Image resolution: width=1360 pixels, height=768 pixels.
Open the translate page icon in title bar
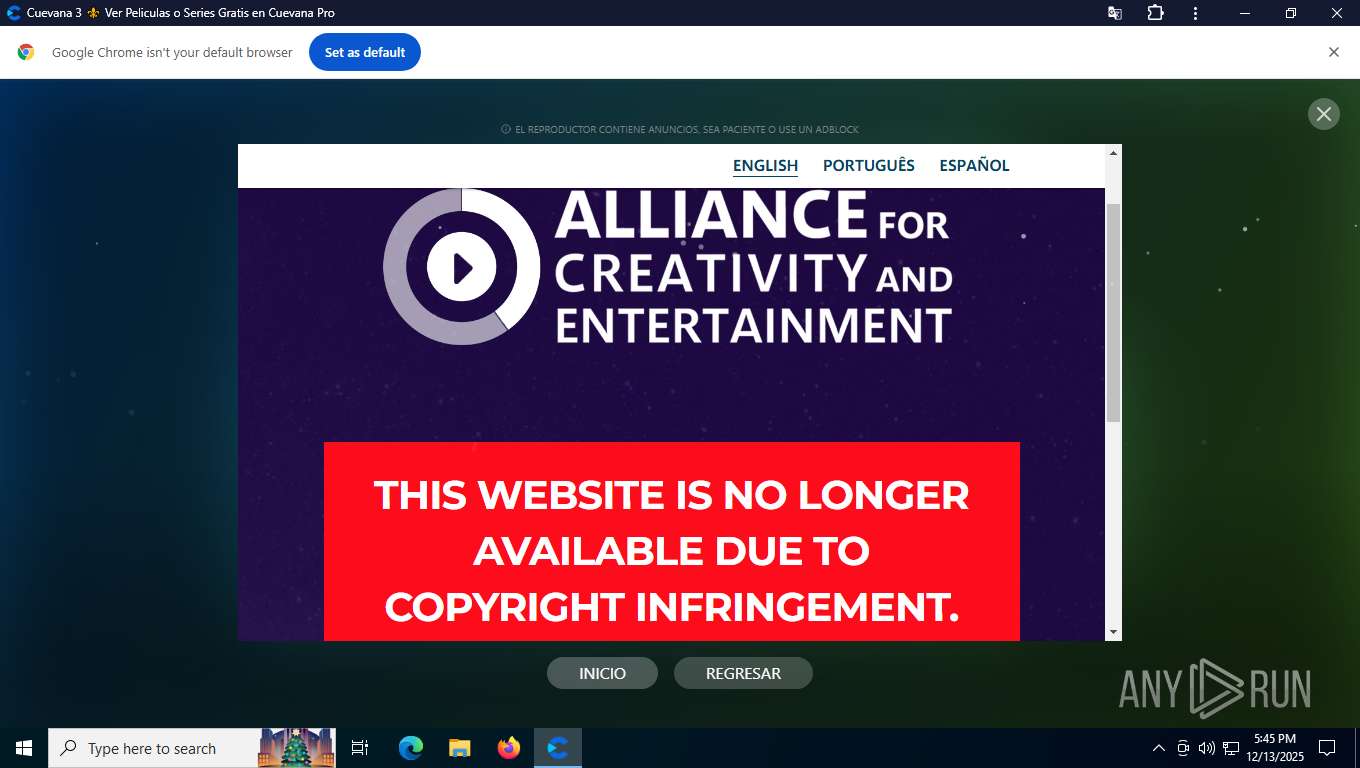pos(1115,13)
